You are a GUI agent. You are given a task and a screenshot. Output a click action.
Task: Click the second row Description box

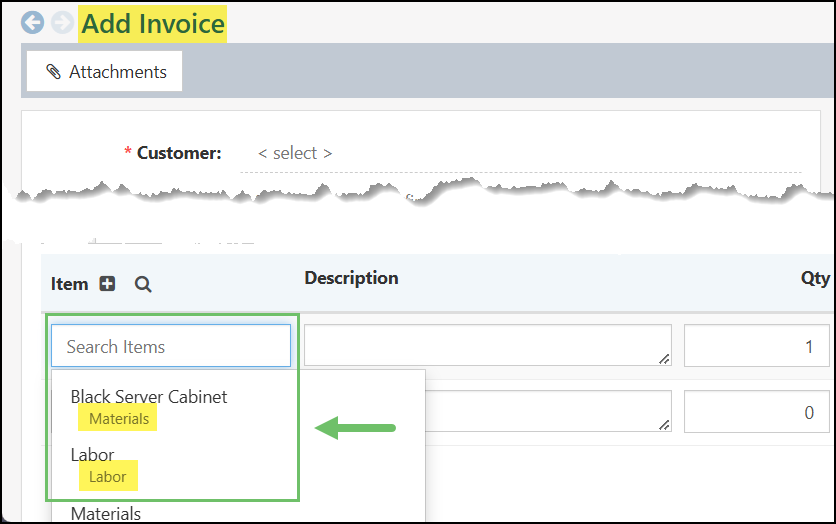coord(548,411)
